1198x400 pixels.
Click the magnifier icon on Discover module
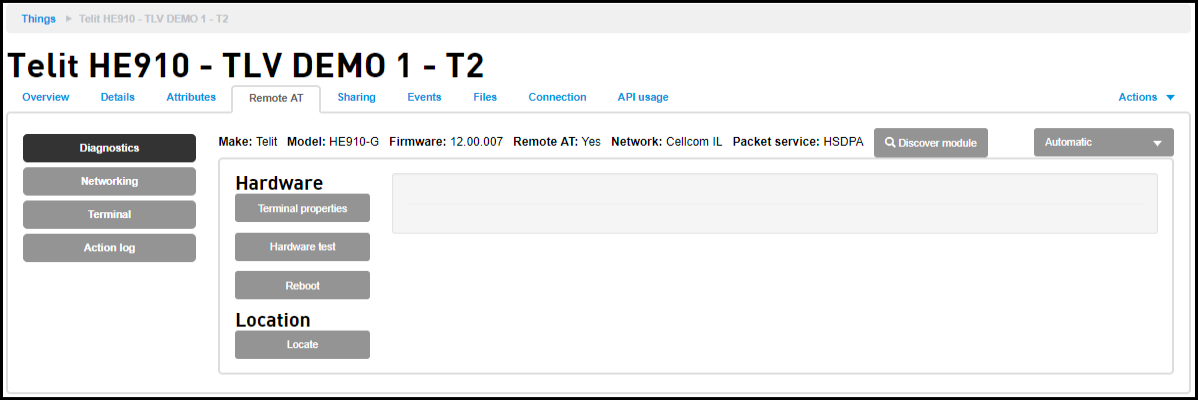click(x=890, y=143)
